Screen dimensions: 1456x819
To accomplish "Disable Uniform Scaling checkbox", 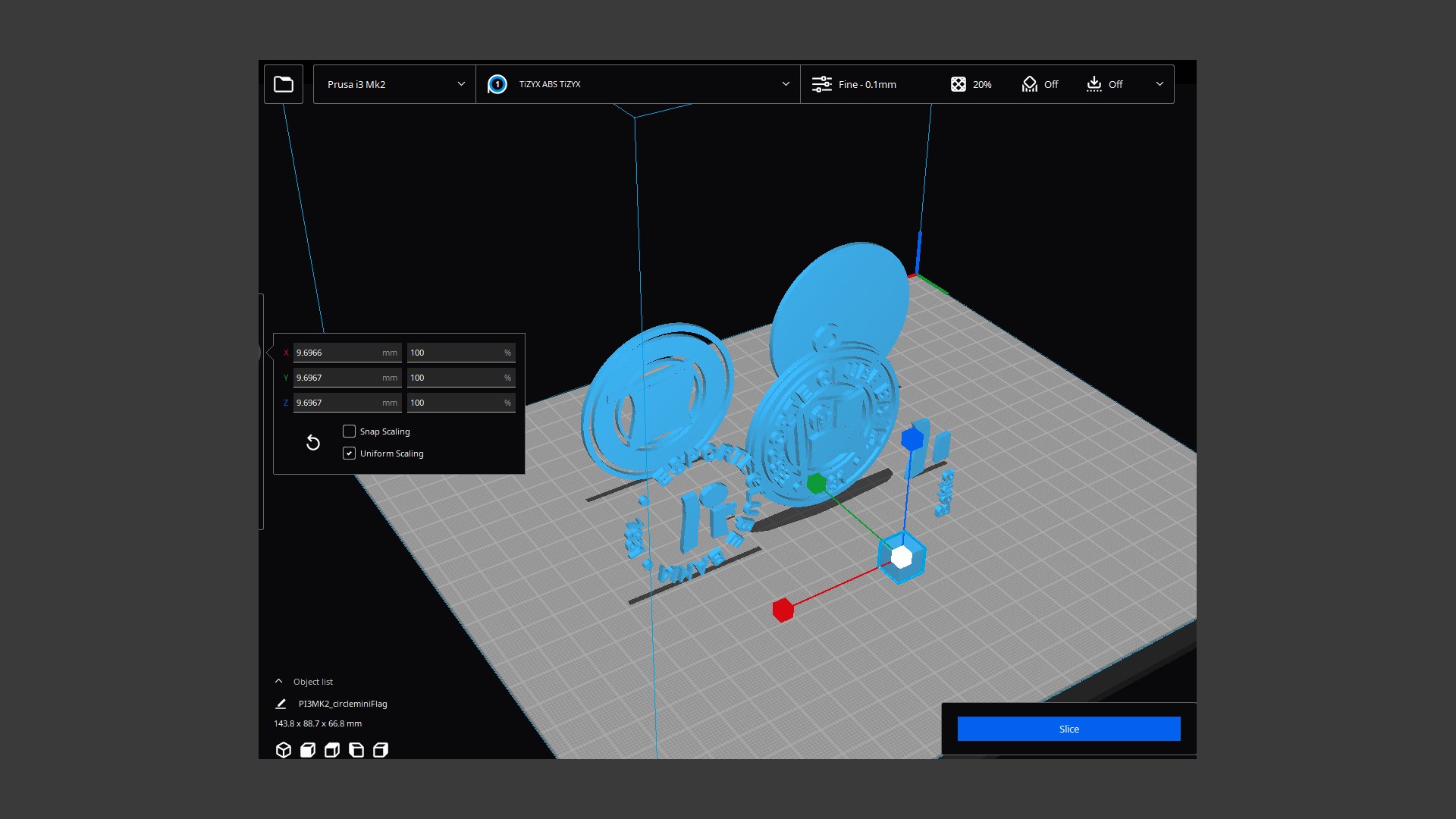I will (349, 453).
